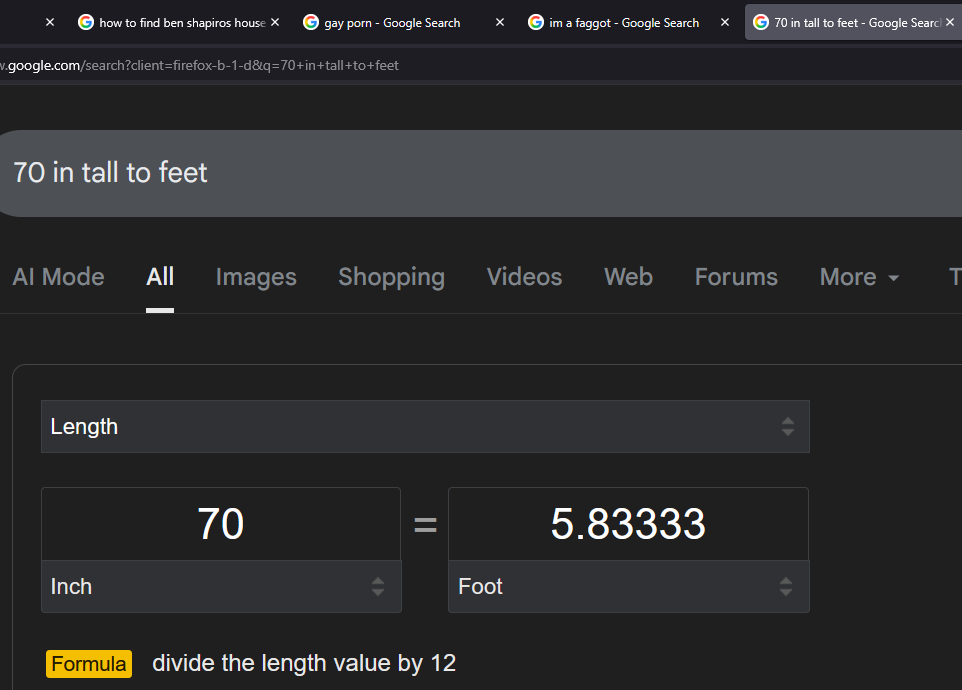
Task: Click the Inch dropdown arrows icon
Action: click(x=378, y=586)
